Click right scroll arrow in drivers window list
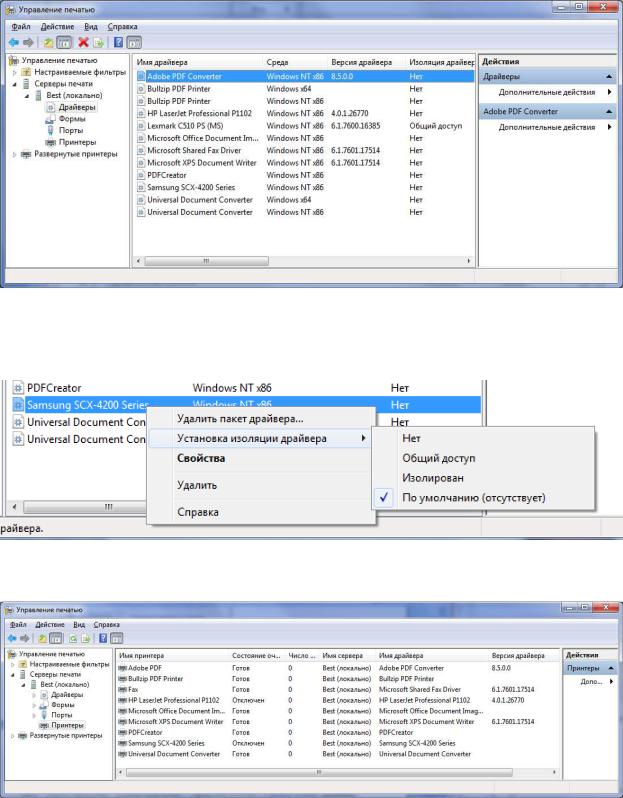This screenshot has width=623, height=798. tap(469, 261)
